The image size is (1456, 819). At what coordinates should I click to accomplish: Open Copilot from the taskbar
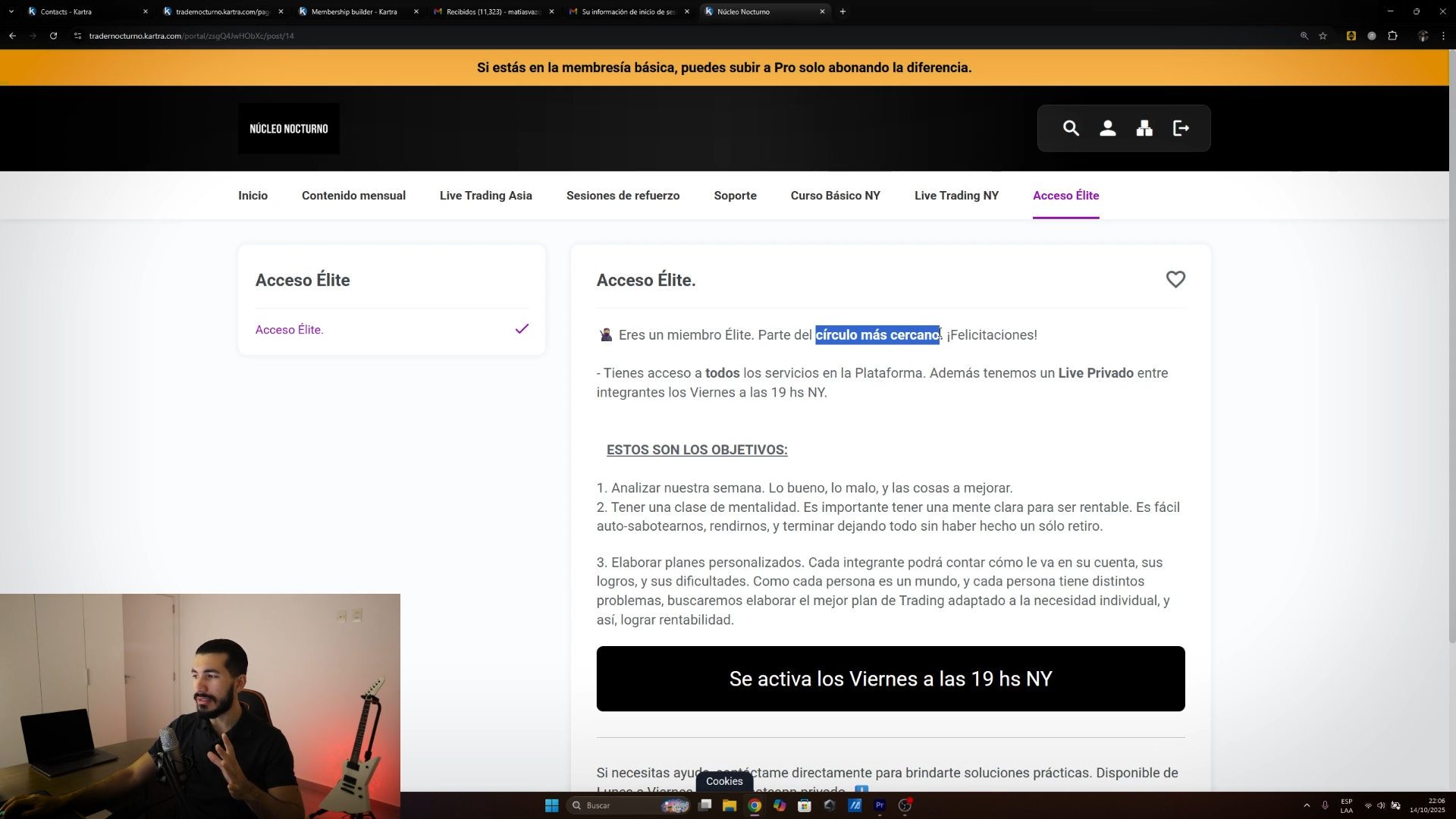(780, 805)
